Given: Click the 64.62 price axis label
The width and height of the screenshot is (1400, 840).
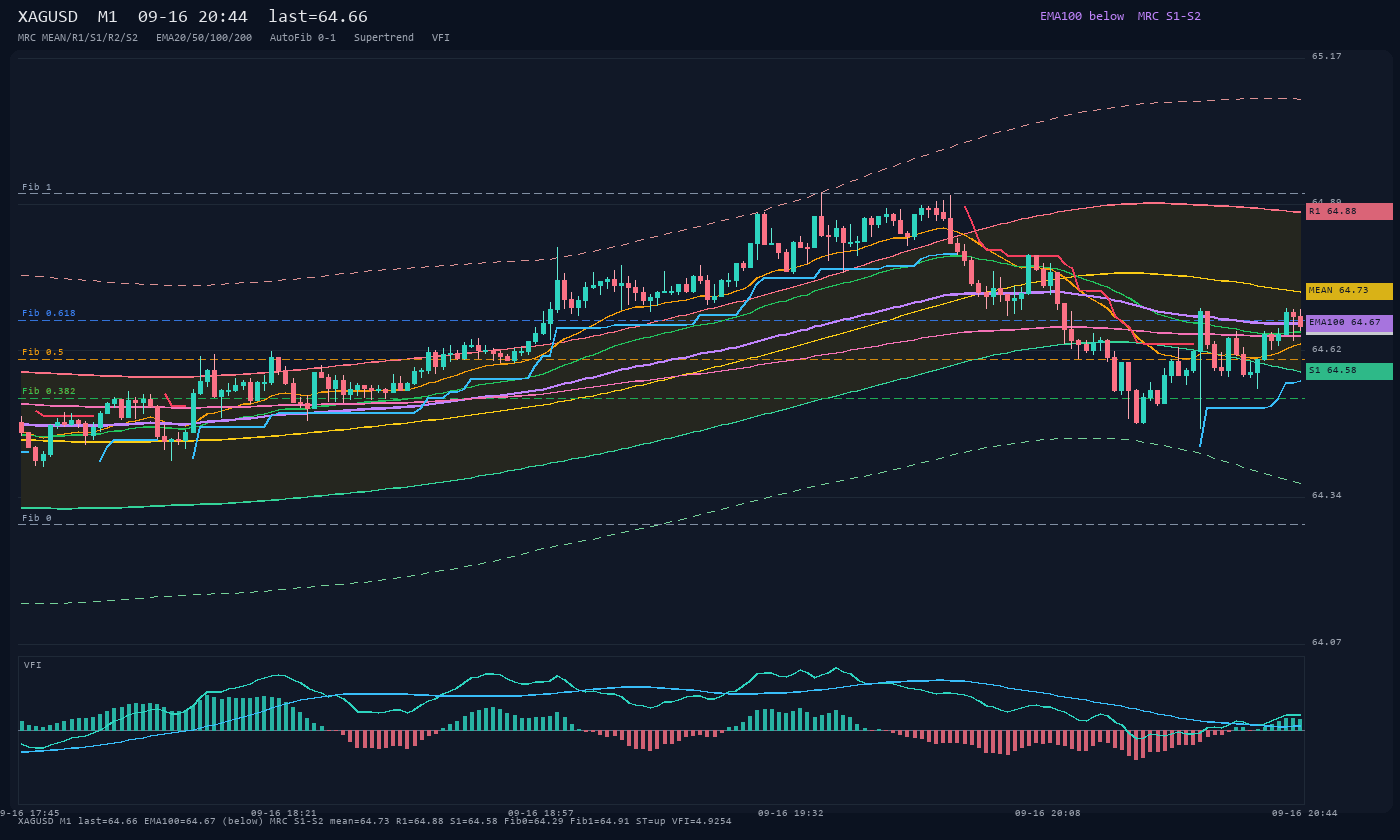Looking at the screenshot, I should coord(1327,349).
